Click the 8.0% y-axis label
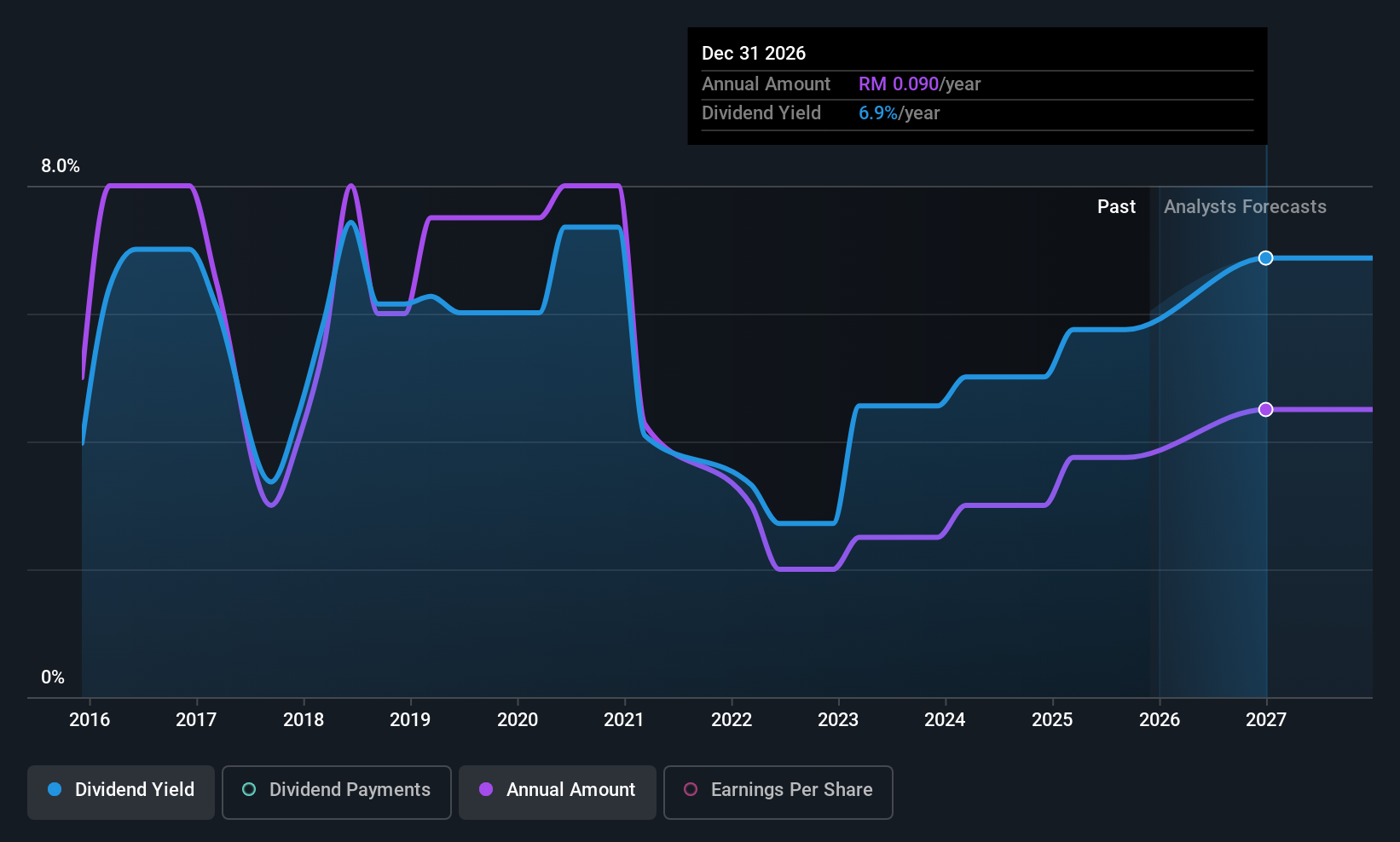The image size is (1400, 842). pyautogui.click(x=61, y=166)
